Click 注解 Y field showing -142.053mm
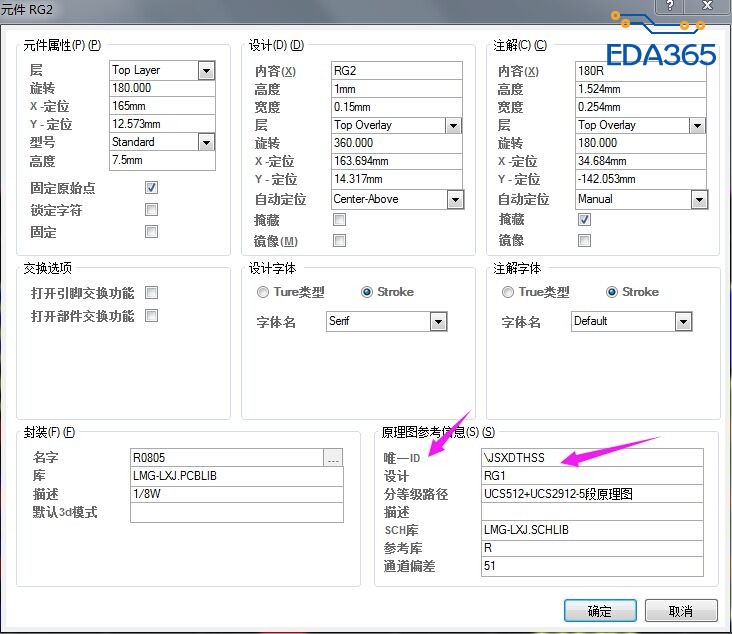The image size is (732, 634). 640,179
